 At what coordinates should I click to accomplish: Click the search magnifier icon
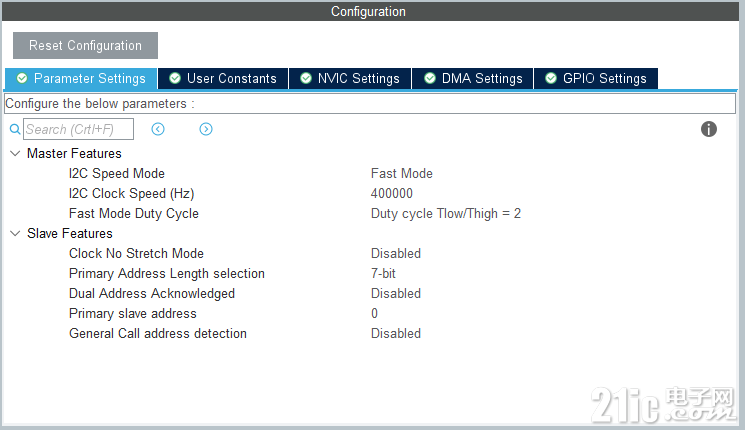(x=15, y=129)
